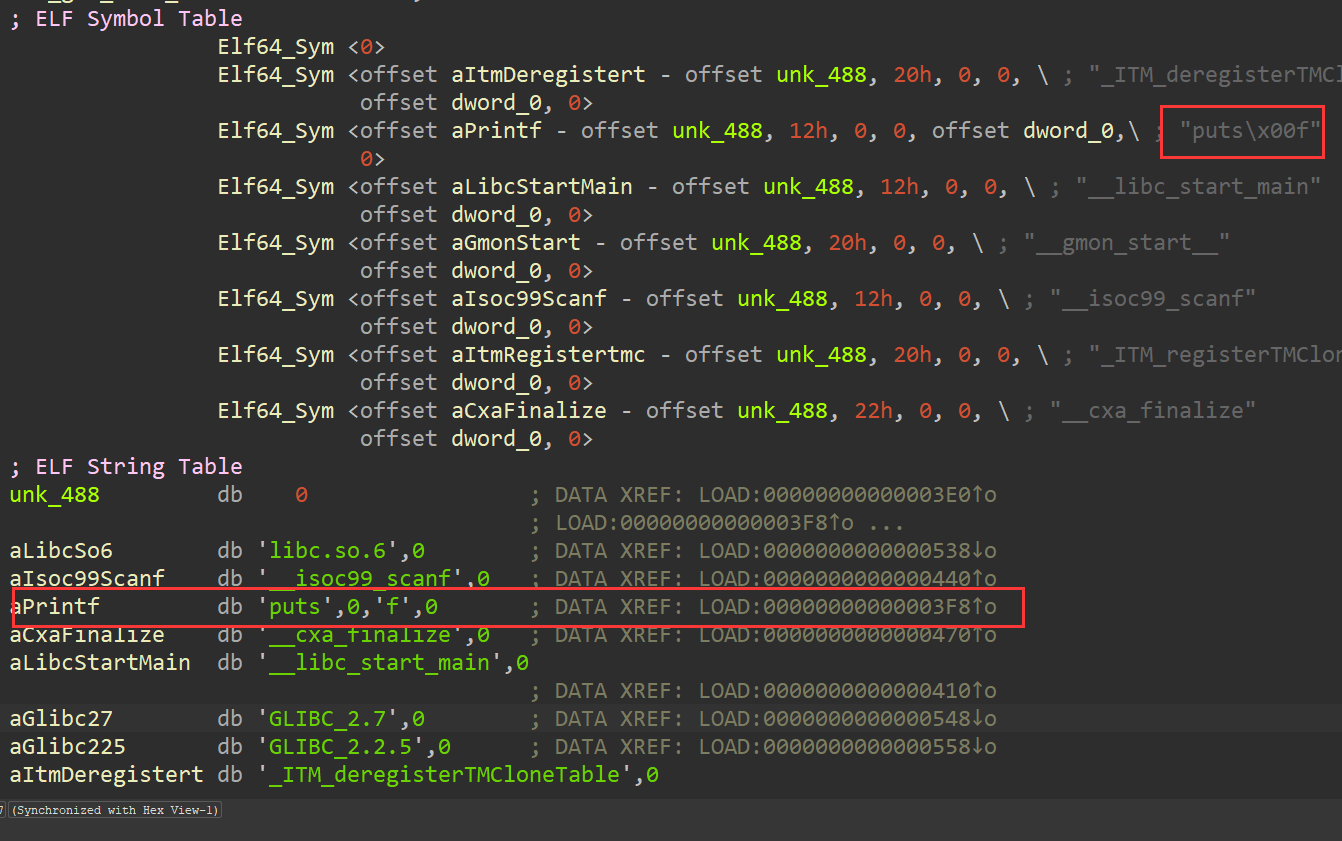Click the "_ITM_registerTMClon" comment

tap(1215, 355)
